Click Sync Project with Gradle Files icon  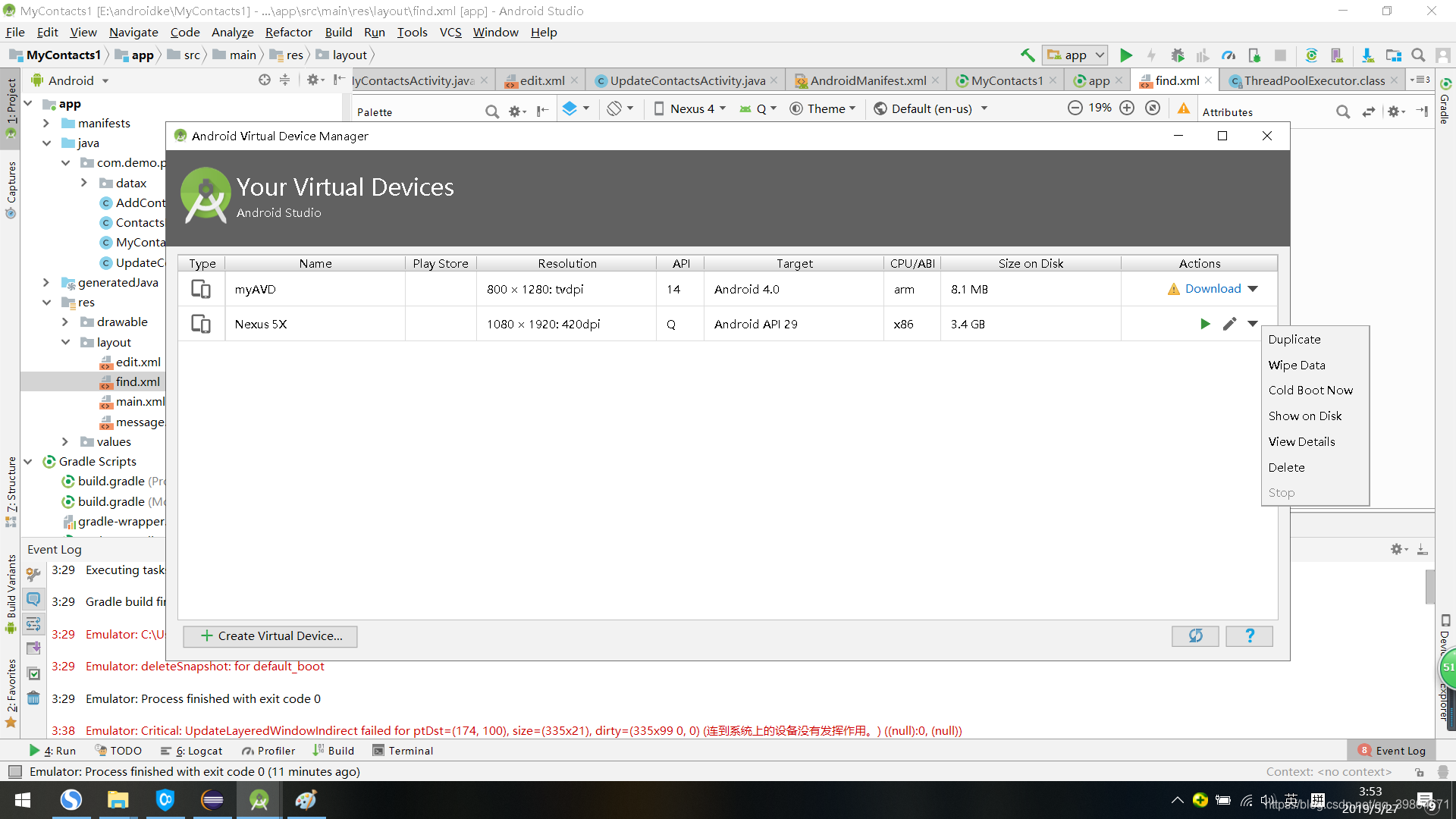tap(1311, 55)
